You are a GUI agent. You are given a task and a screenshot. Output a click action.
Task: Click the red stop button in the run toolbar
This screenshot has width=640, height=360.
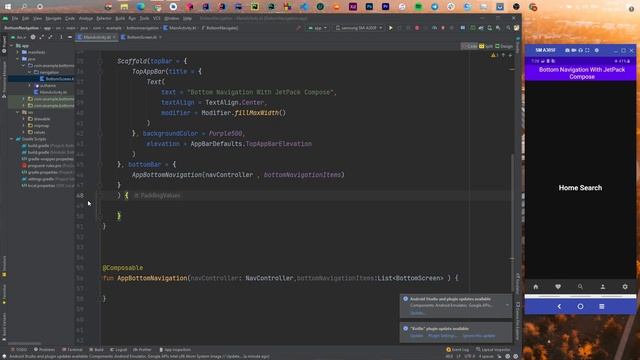[x=417, y=28]
